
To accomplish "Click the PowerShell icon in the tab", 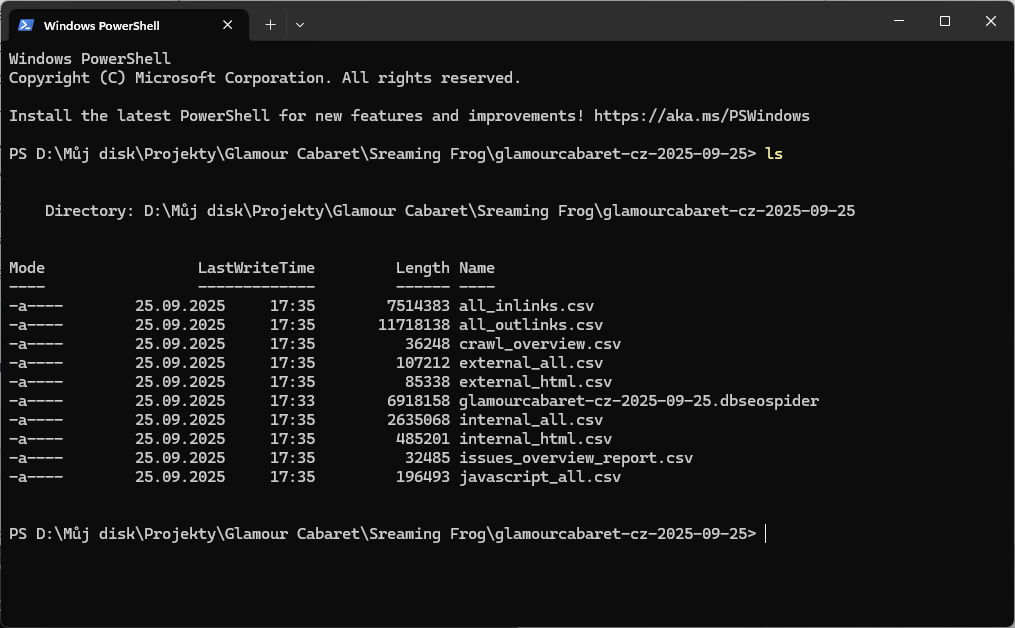I will [x=26, y=25].
